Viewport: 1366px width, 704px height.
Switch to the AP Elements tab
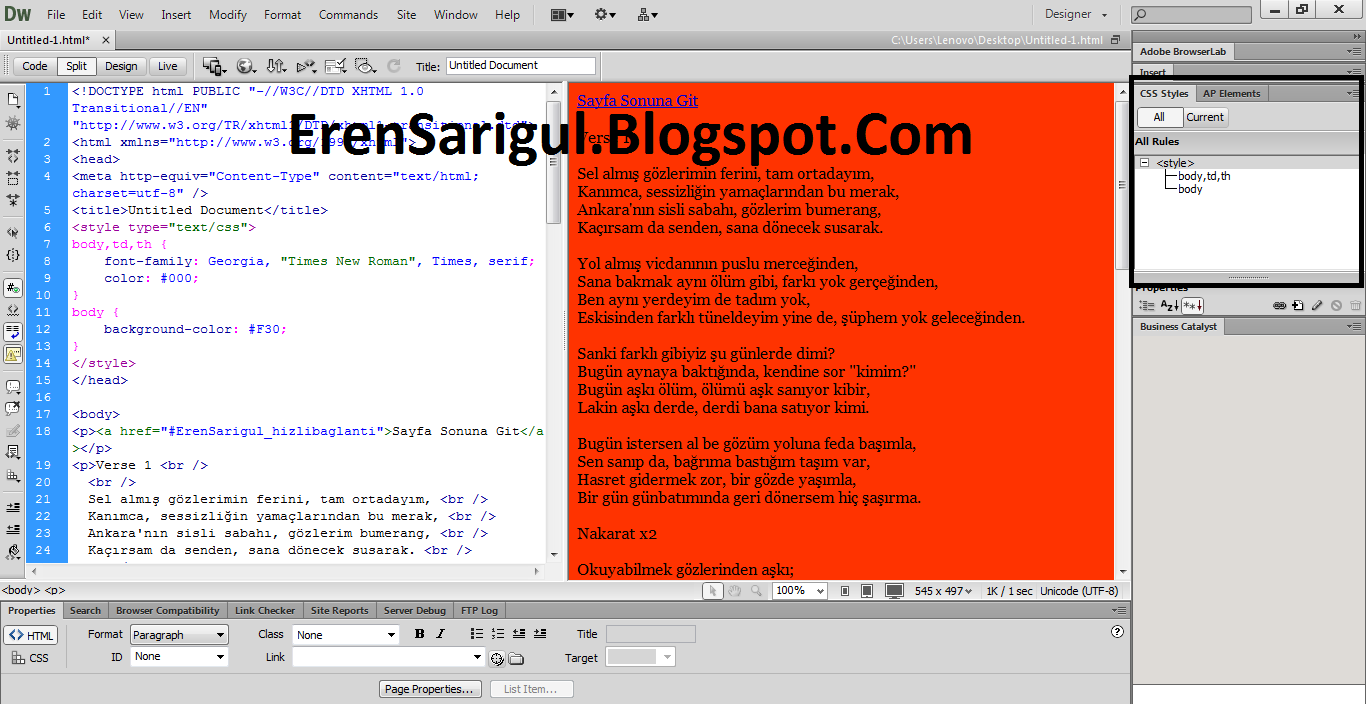1232,93
